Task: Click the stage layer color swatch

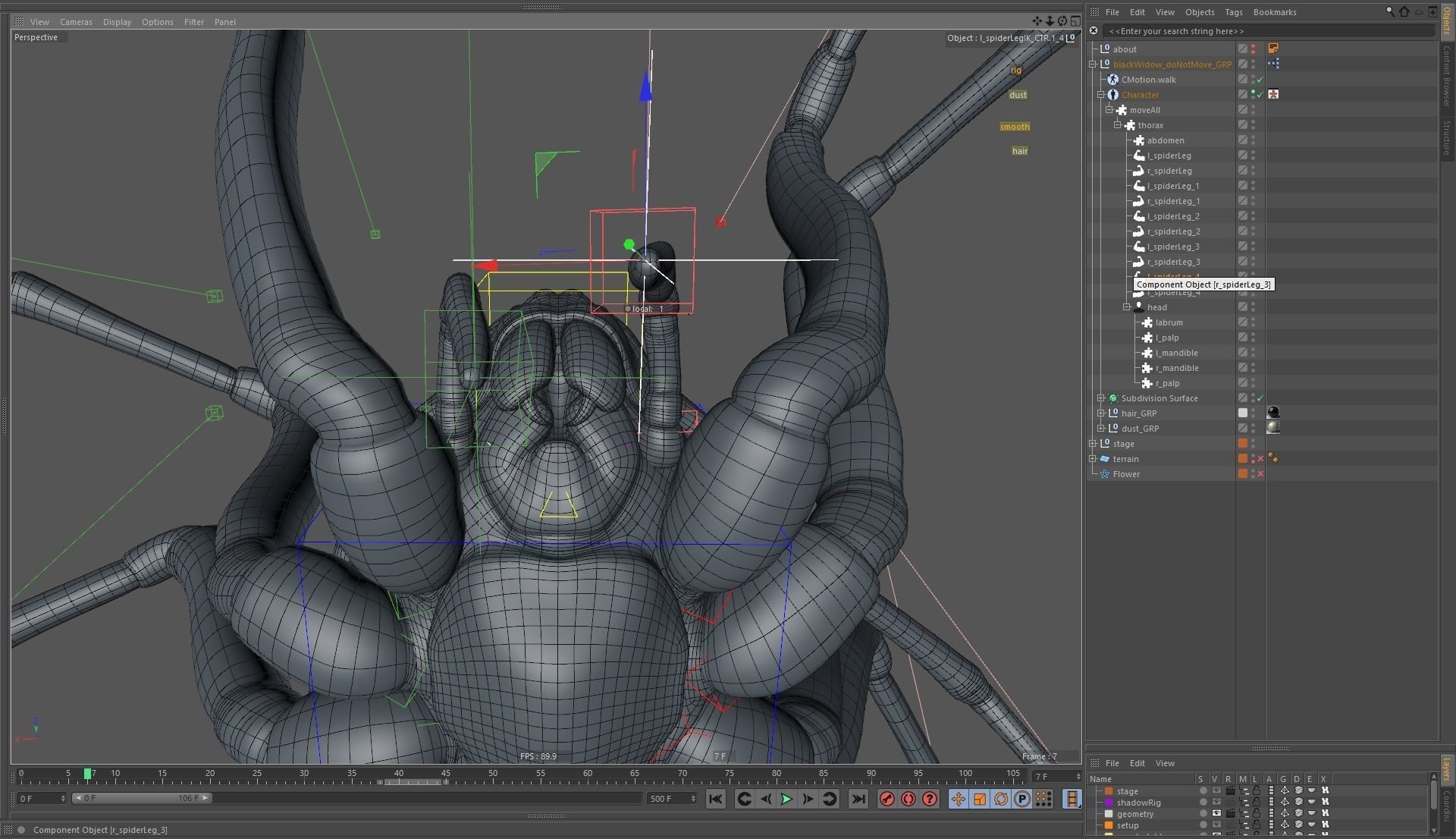Action: [1109, 791]
